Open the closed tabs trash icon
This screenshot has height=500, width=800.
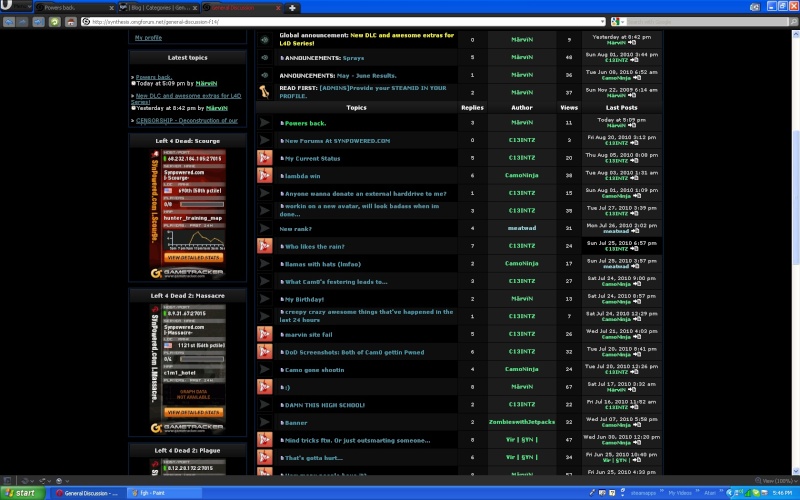[755, 7]
